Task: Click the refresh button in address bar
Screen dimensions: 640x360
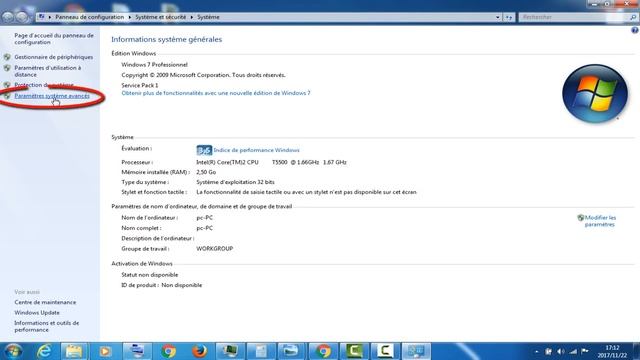Action: [509, 17]
